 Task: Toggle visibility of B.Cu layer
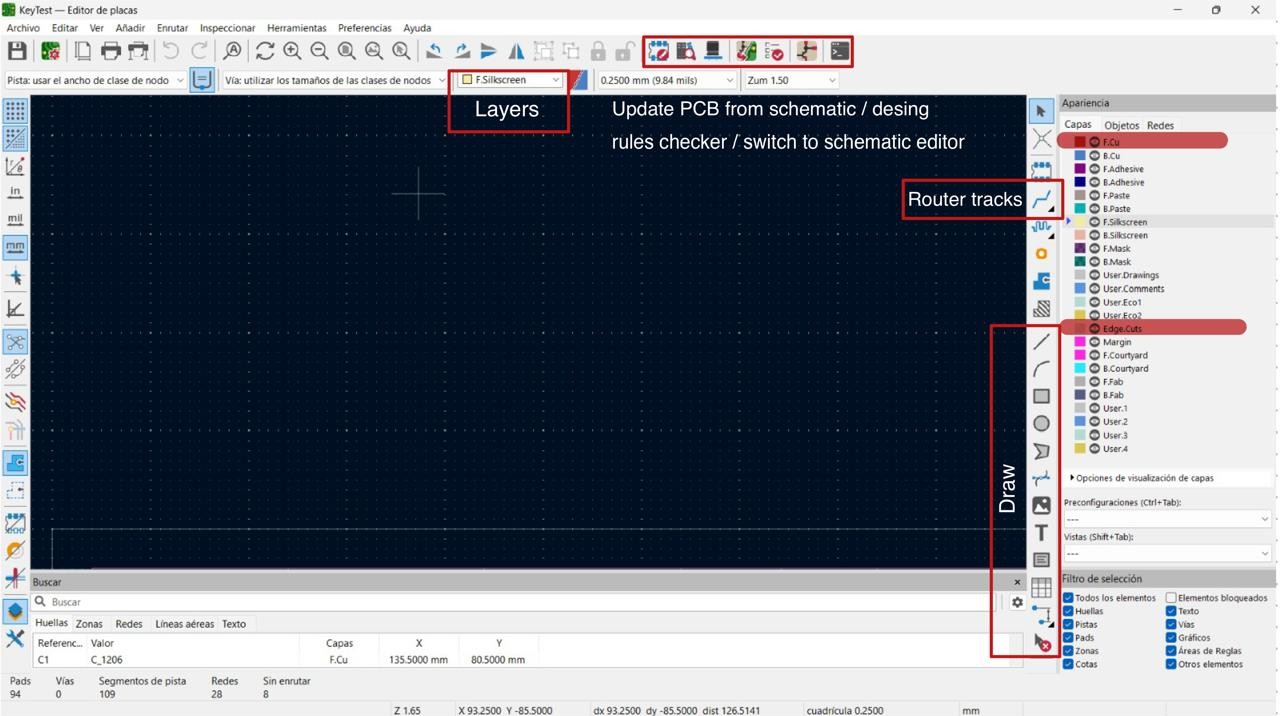[1094, 156]
